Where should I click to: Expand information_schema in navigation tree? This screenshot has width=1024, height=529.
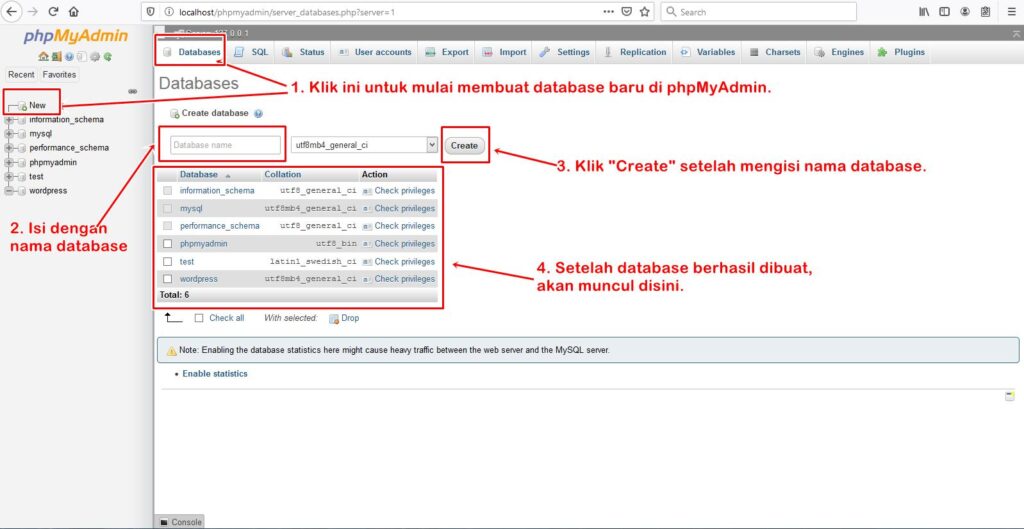[x=8, y=120]
